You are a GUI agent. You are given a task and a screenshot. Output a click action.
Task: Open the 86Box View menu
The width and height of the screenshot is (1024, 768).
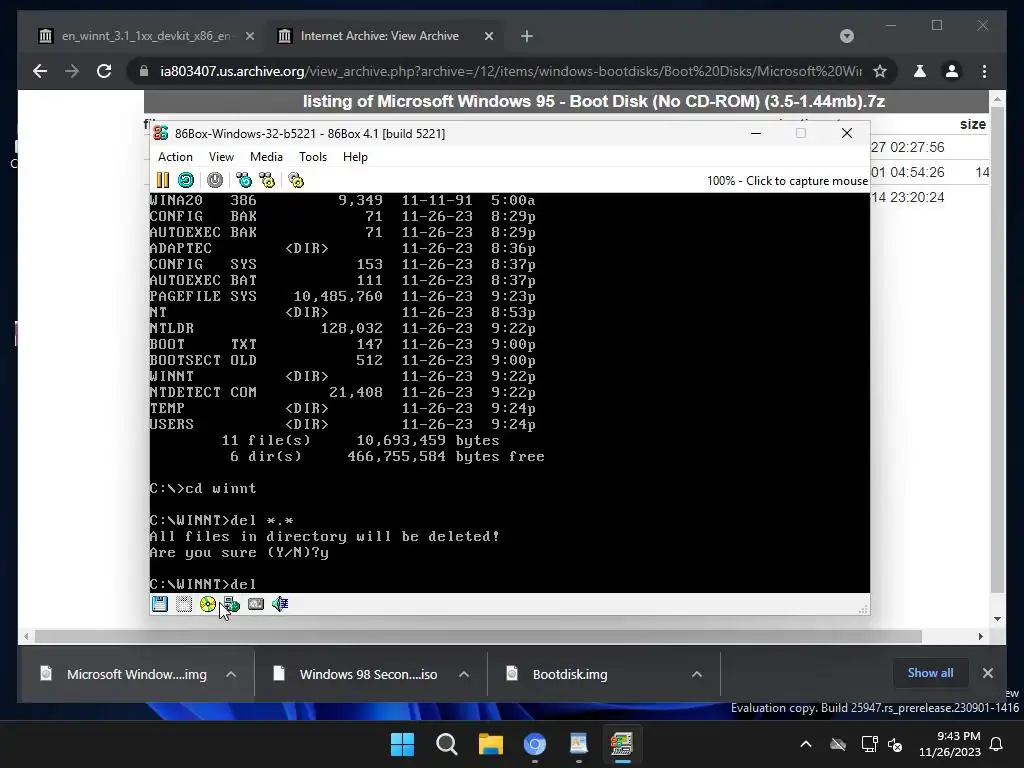(x=221, y=157)
